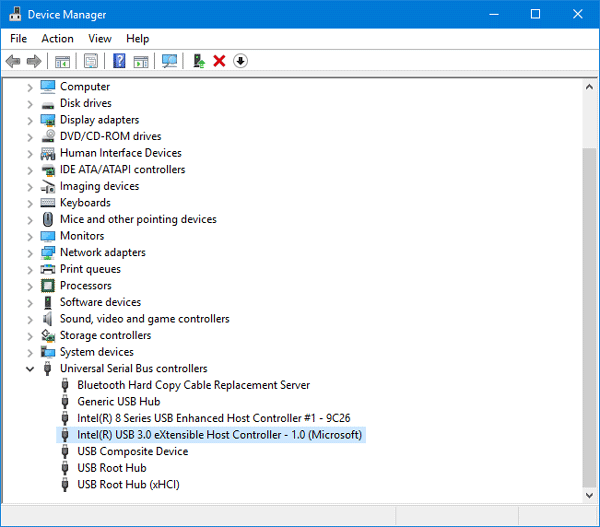Open the Action menu
600x527 pixels.
click(57, 38)
